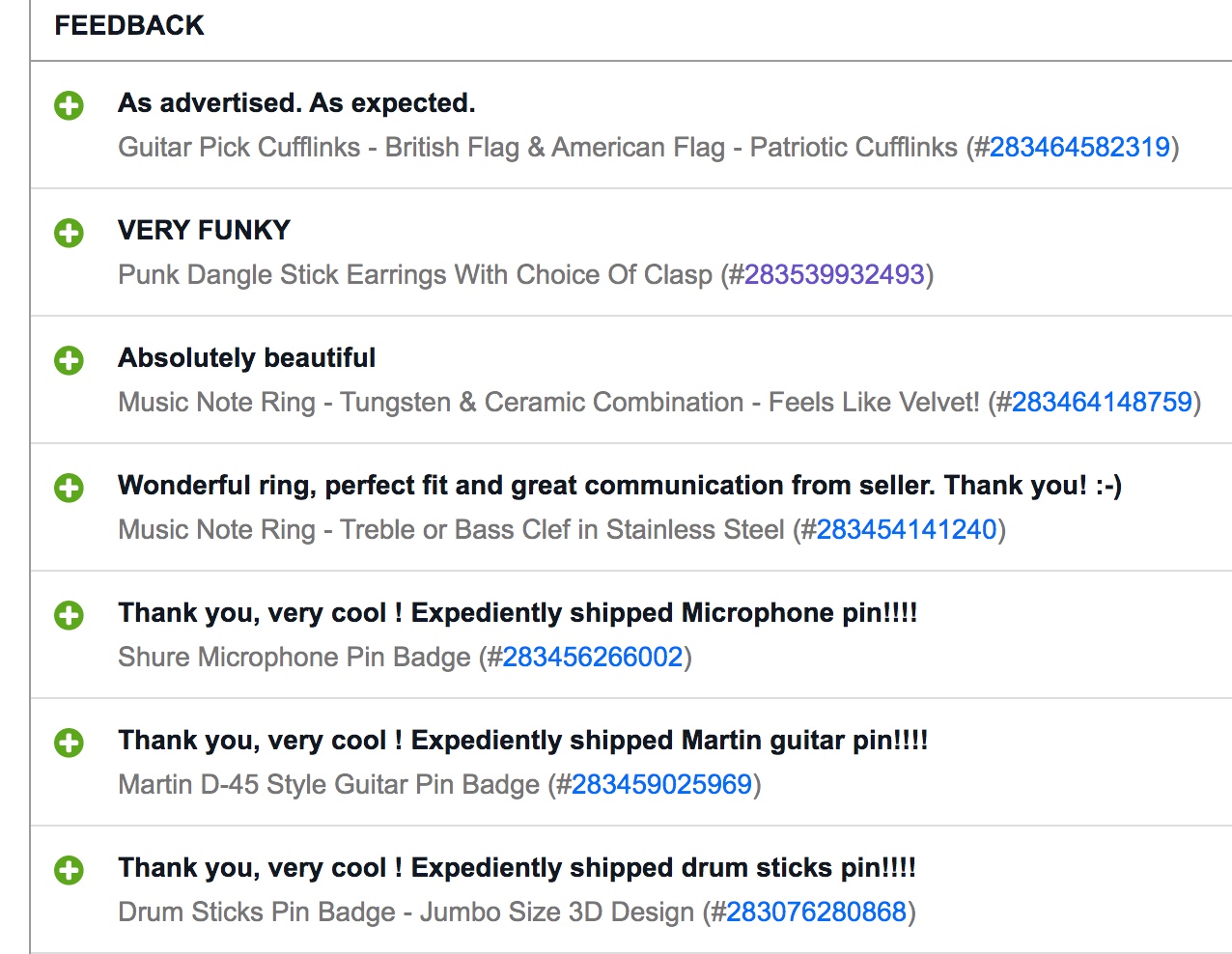Click green plus icon beside 'As advertised' feedback

[69, 105]
